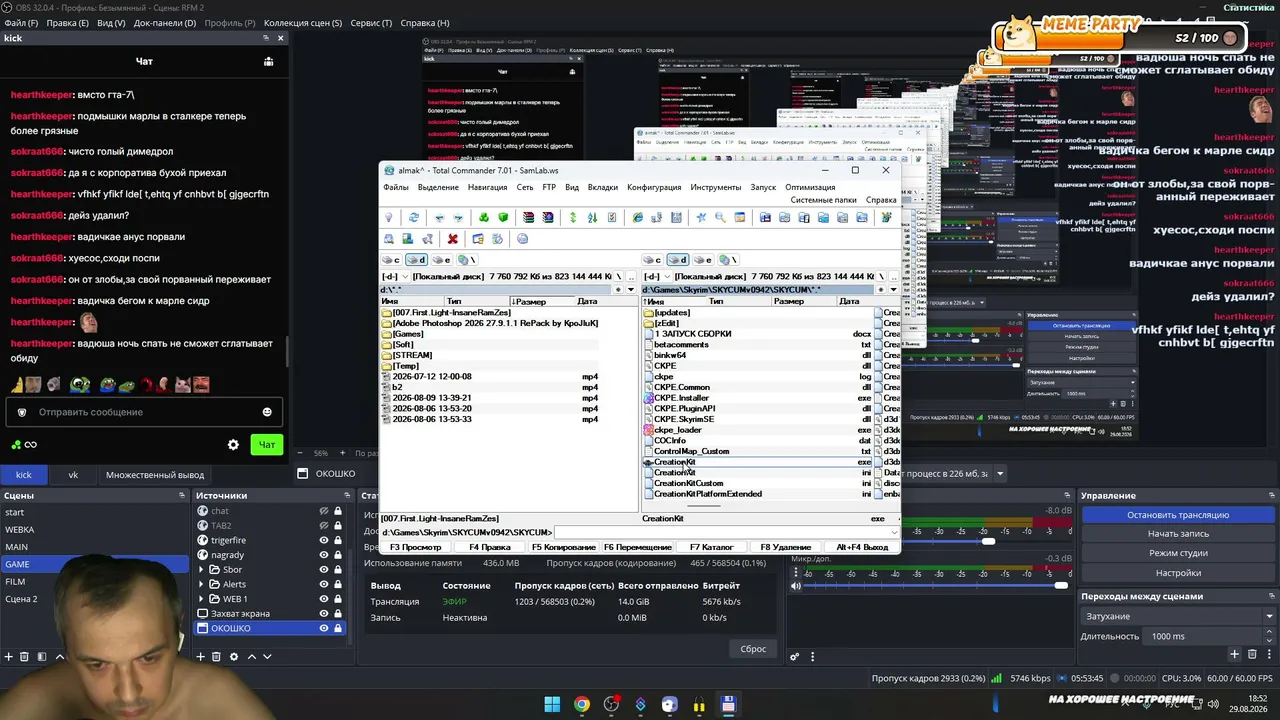Image resolution: width=1280 pixels, height=720 pixels.
Task: Select drive c in the right panel
Action: (x=653, y=260)
